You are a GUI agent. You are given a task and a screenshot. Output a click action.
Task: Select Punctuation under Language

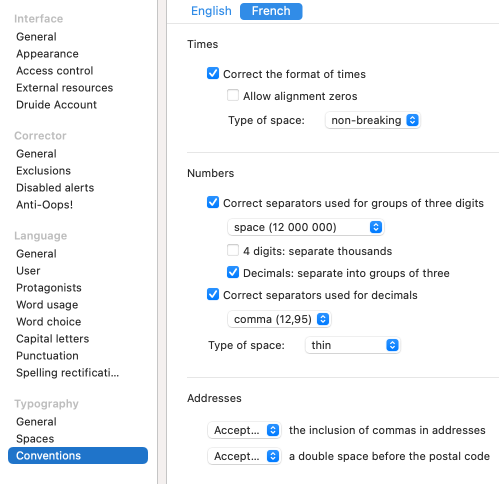pos(47,356)
